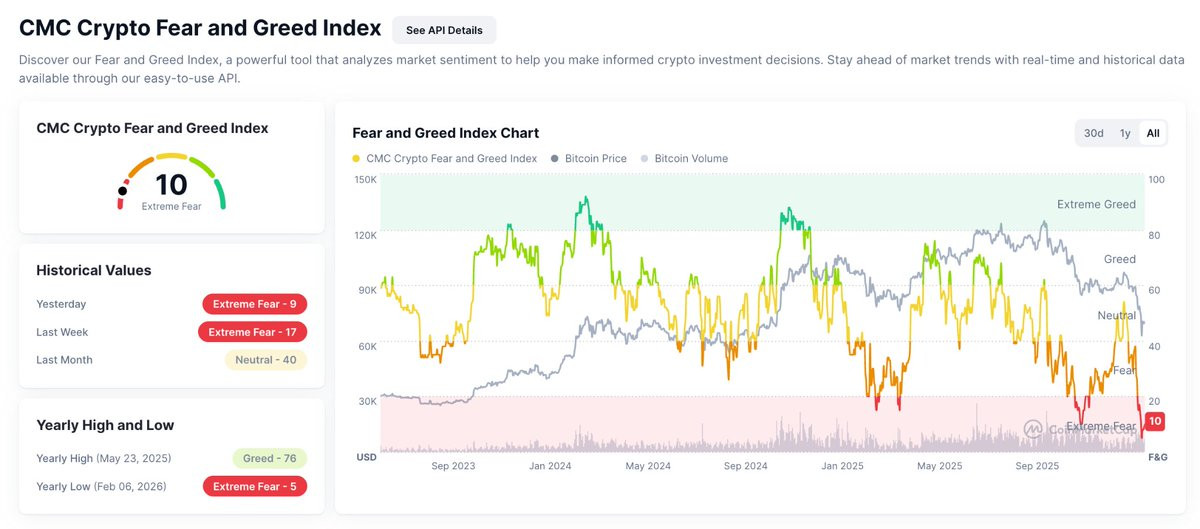
Task: Switch chart range to 30d
Action: [x=1094, y=133]
